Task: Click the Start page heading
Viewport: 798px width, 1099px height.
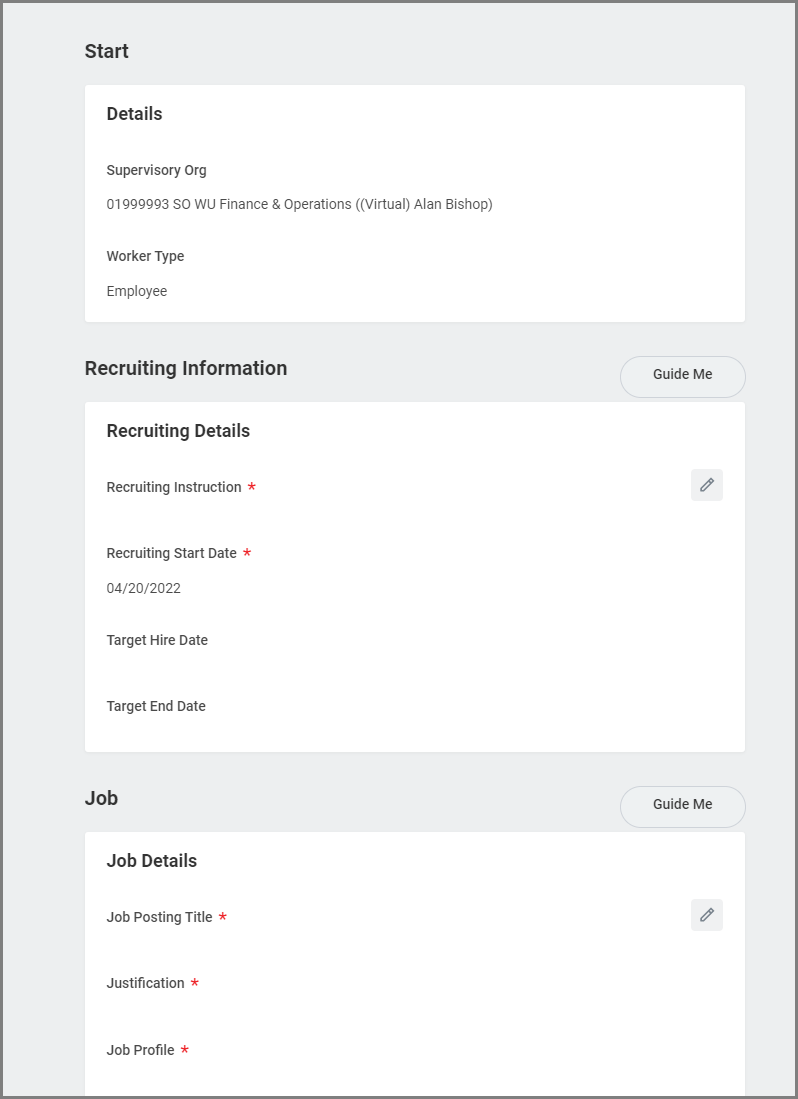Action: click(x=107, y=51)
